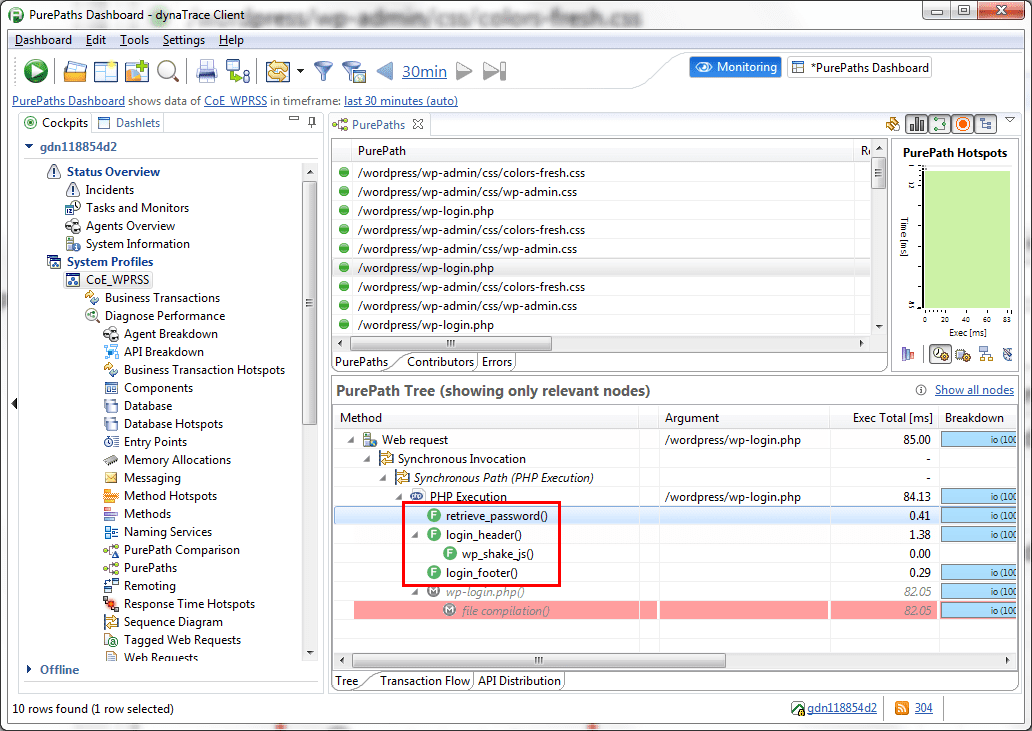Open the API Distribution tab
Image resolution: width=1032 pixels, height=731 pixels.
coord(519,681)
